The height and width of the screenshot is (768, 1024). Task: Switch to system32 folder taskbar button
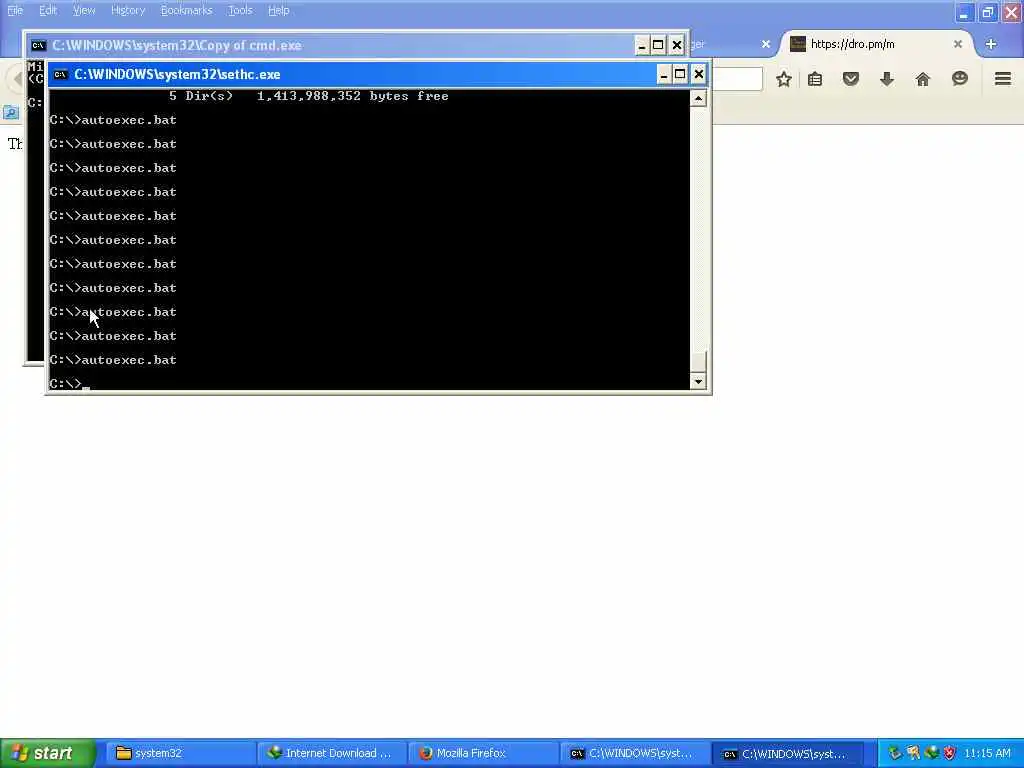click(179, 753)
